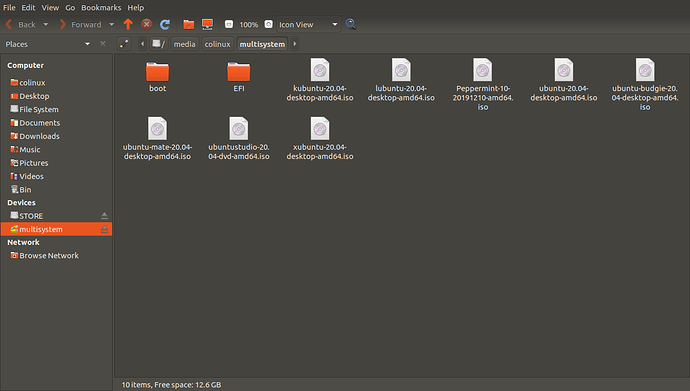Click the Stop loading icon
The height and width of the screenshot is (391, 690).
pos(147,25)
